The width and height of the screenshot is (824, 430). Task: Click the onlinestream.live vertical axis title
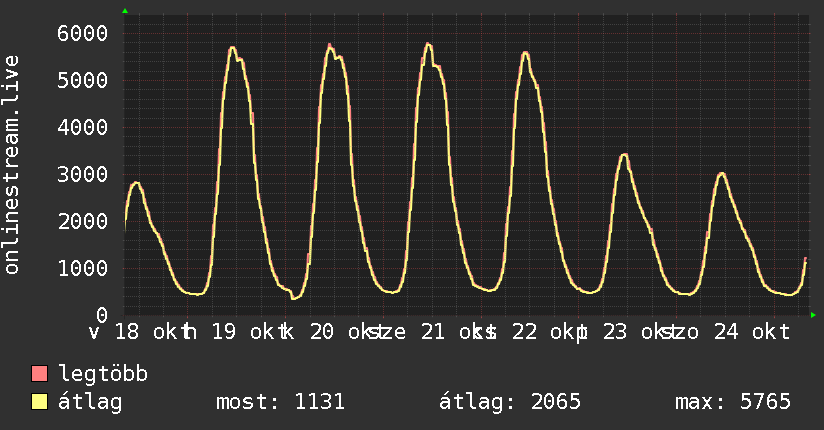point(12,165)
